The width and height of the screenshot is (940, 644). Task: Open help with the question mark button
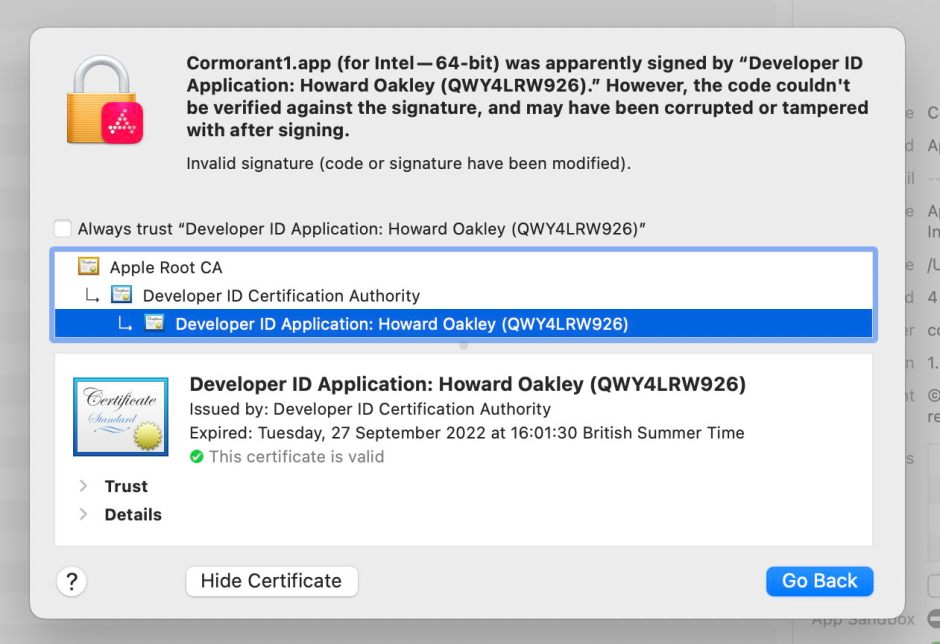72,581
